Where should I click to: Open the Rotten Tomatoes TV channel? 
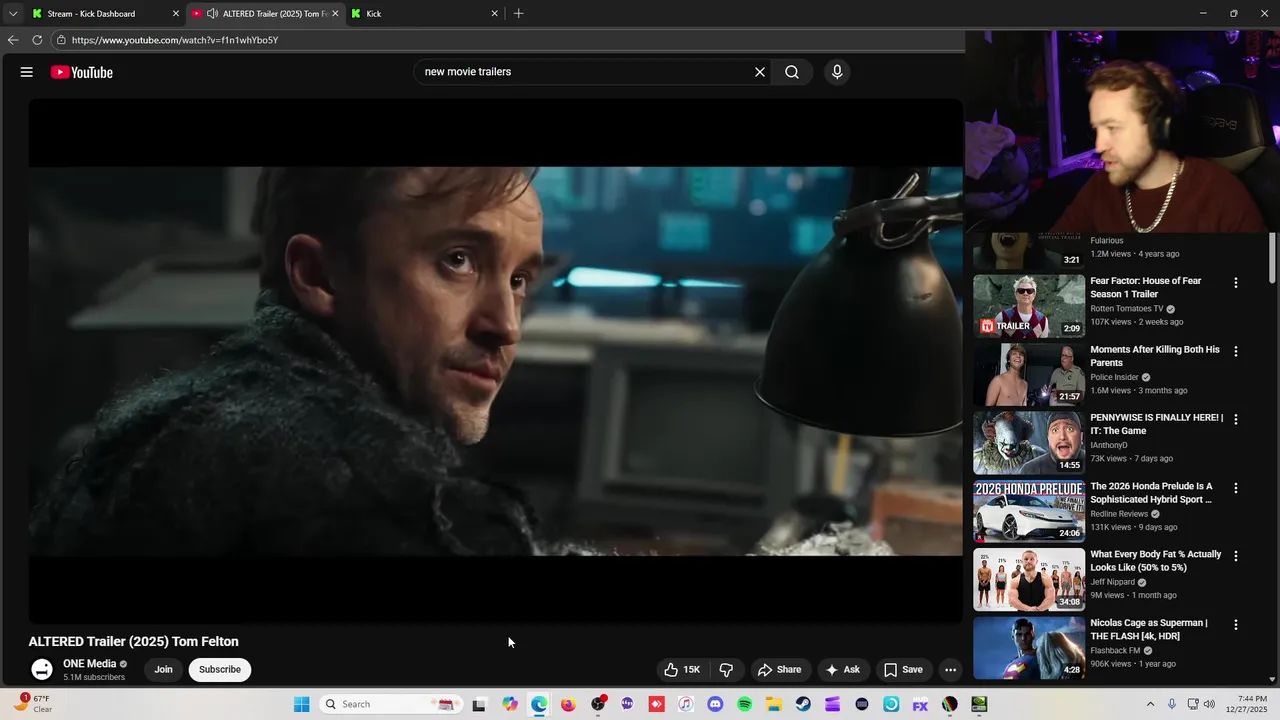coord(1127,309)
